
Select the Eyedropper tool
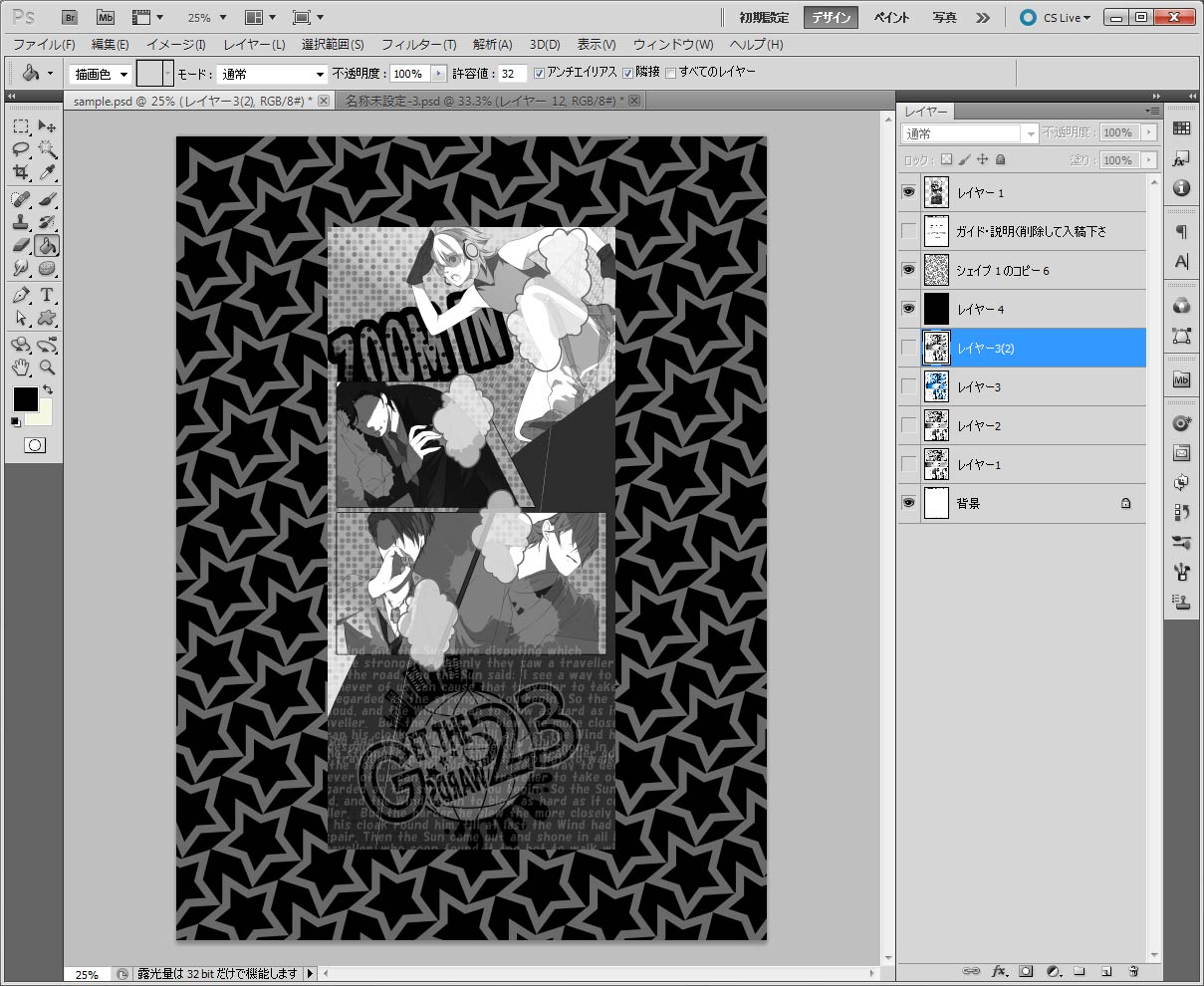point(47,172)
